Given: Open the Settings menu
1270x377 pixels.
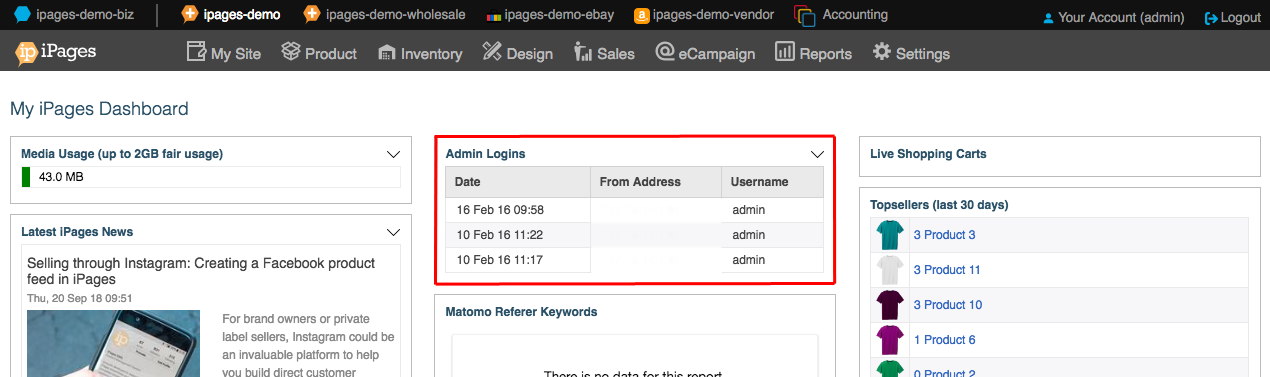Looking at the screenshot, I should point(911,52).
